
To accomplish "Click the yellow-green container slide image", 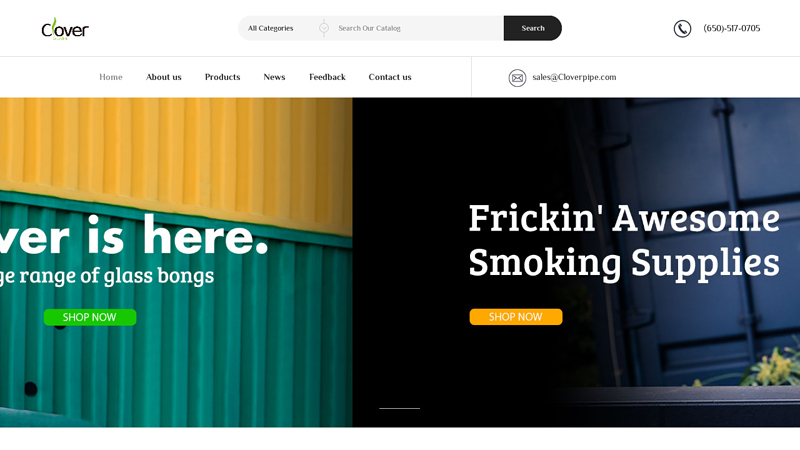I will pyautogui.click(x=176, y=262).
